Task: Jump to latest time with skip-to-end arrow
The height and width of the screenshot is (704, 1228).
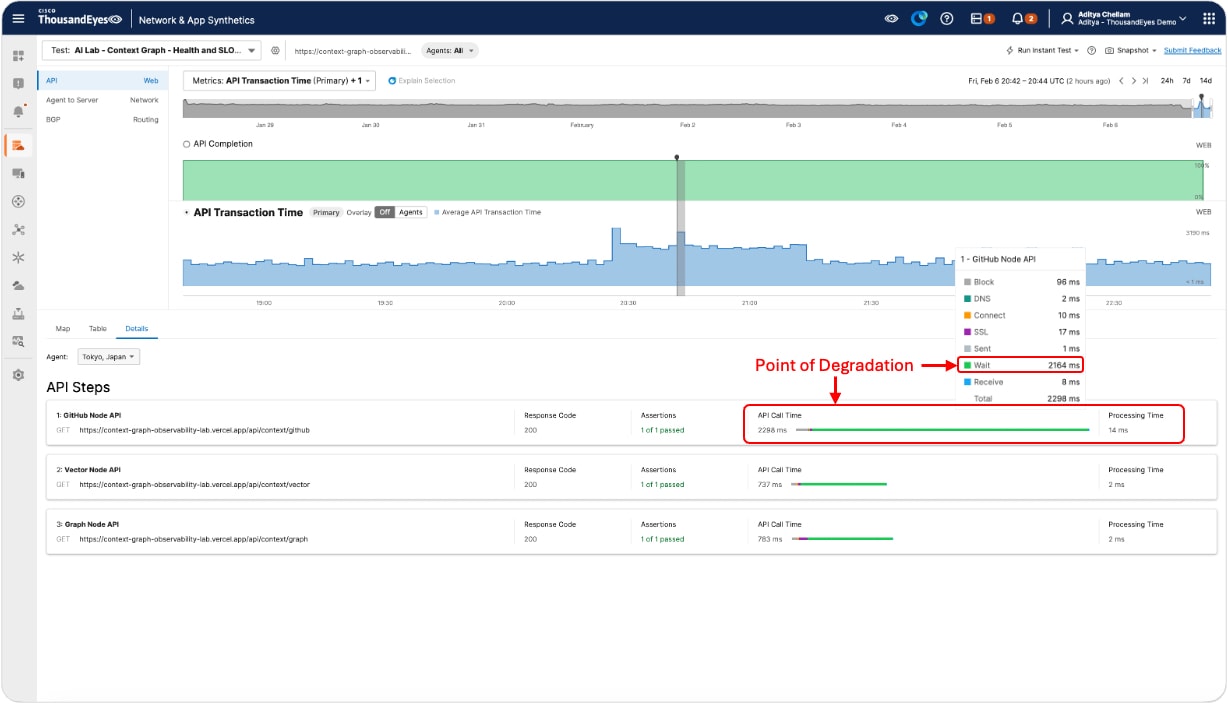Action: 1145,80
